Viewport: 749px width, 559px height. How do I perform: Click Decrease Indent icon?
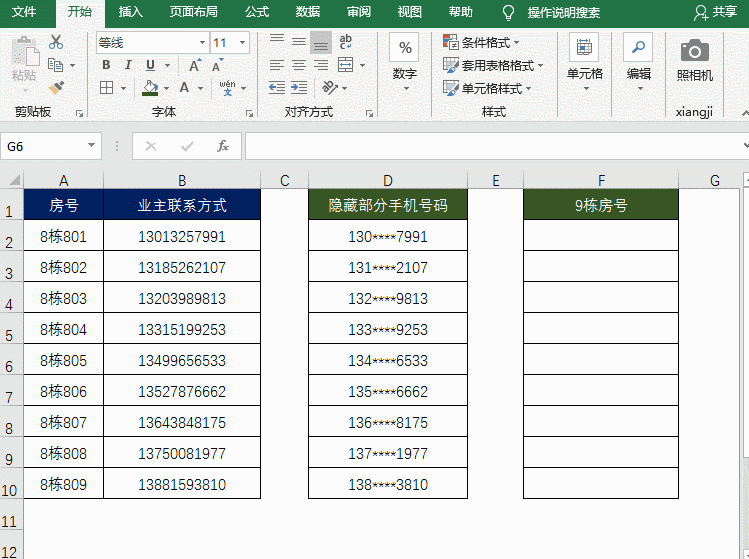(x=277, y=88)
